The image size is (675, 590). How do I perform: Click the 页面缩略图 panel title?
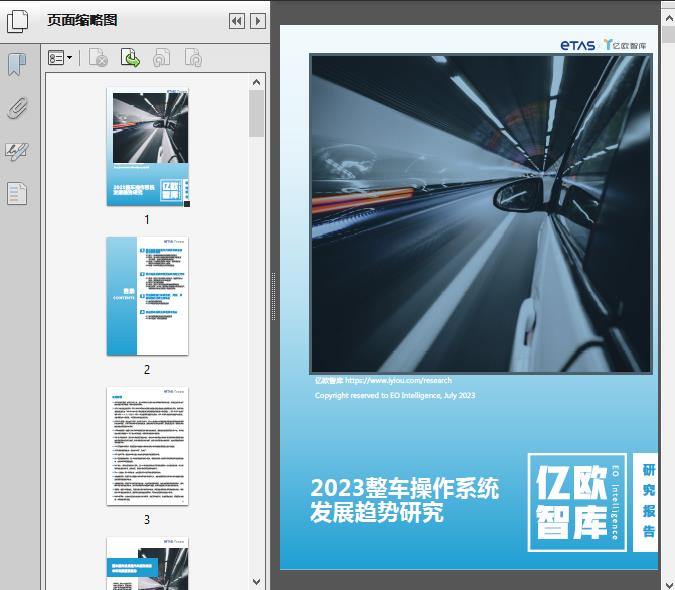[82, 20]
